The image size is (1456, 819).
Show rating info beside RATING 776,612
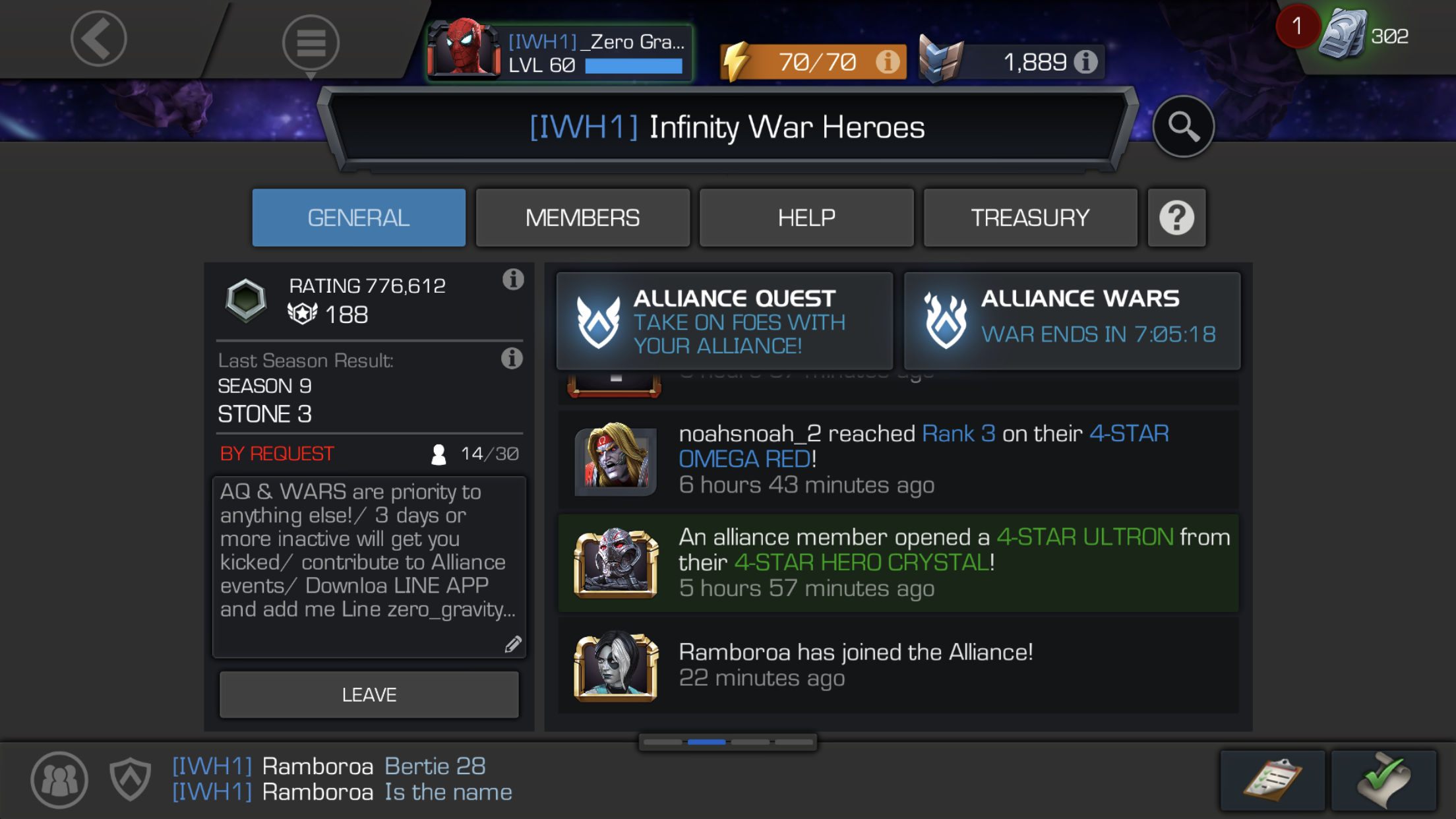tap(513, 279)
